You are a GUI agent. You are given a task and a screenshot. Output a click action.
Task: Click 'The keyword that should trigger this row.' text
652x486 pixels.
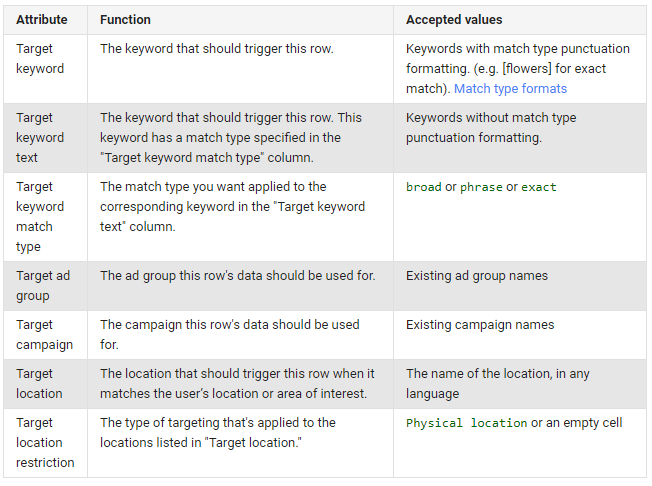coord(217,49)
